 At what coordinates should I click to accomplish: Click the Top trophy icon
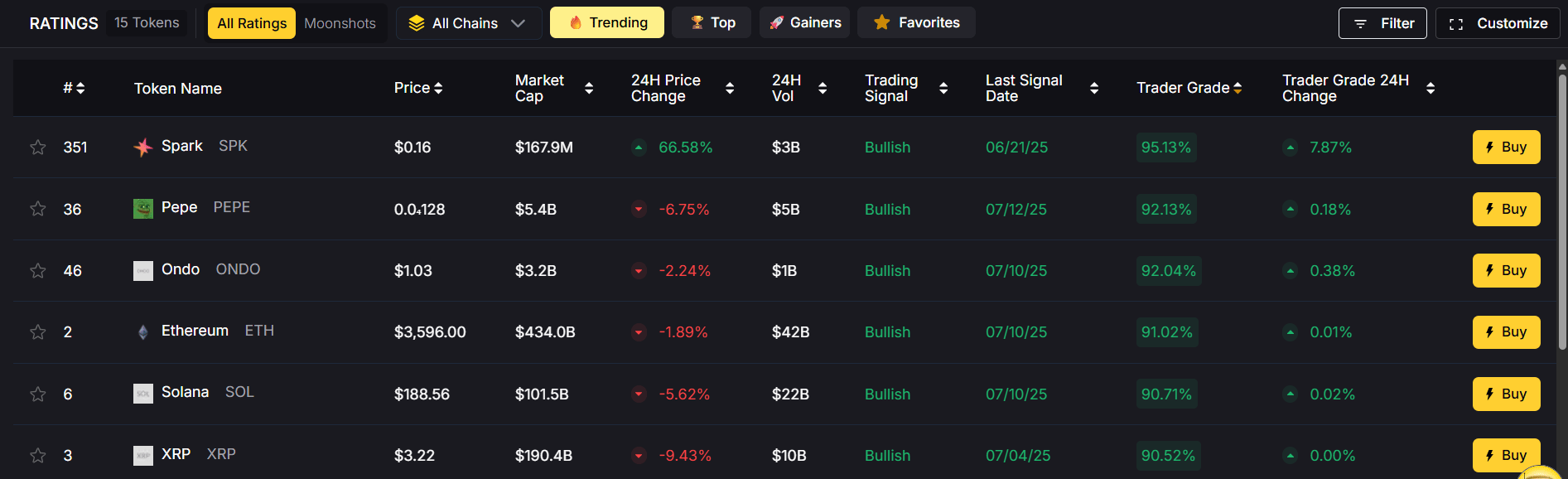click(697, 22)
